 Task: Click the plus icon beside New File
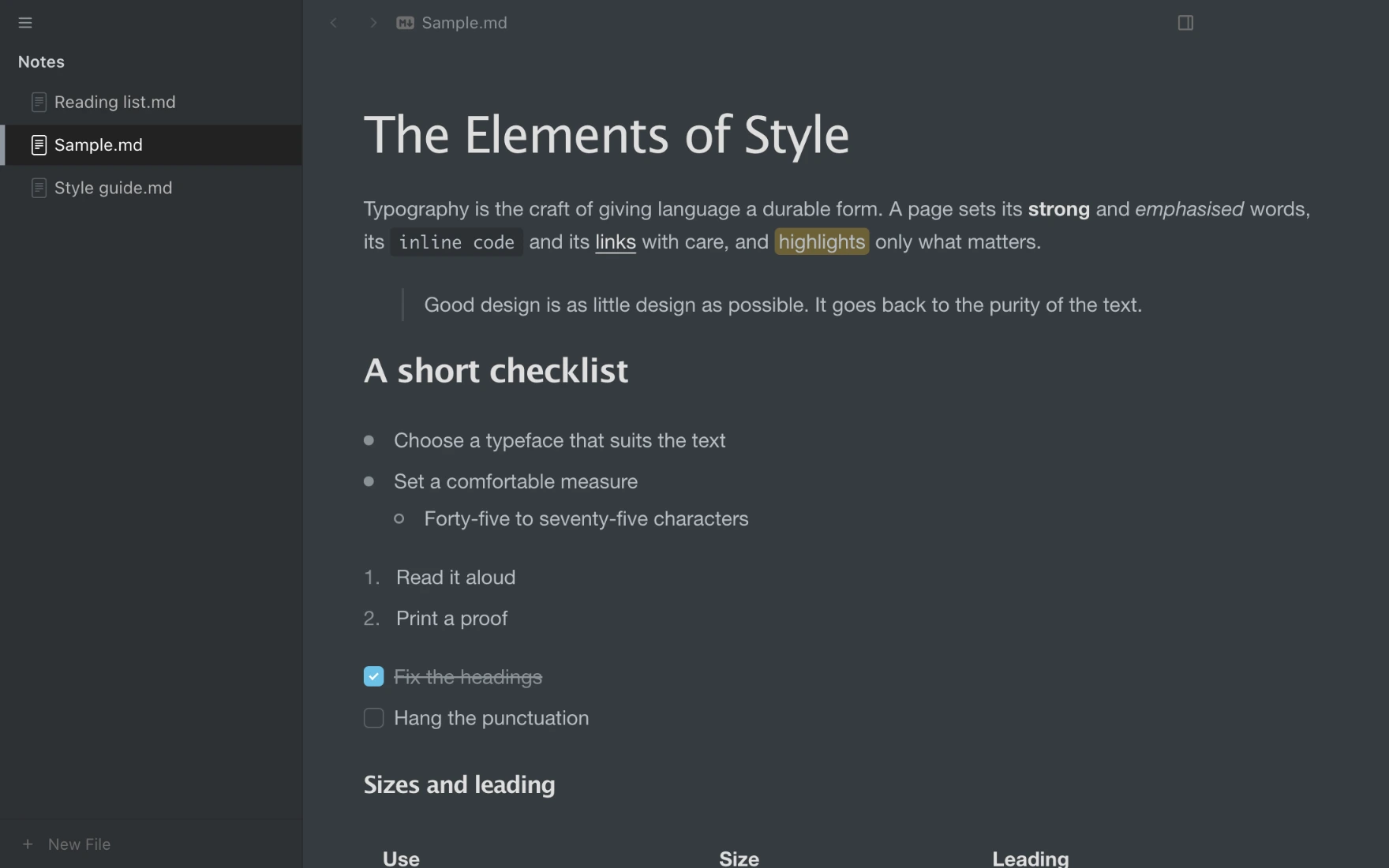pyautogui.click(x=28, y=844)
